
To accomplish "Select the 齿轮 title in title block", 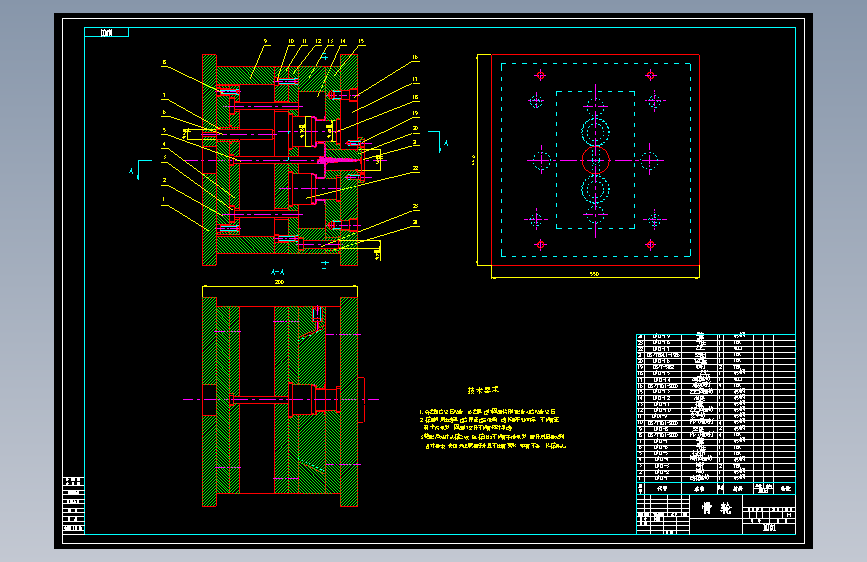I will click(x=716, y=508).
